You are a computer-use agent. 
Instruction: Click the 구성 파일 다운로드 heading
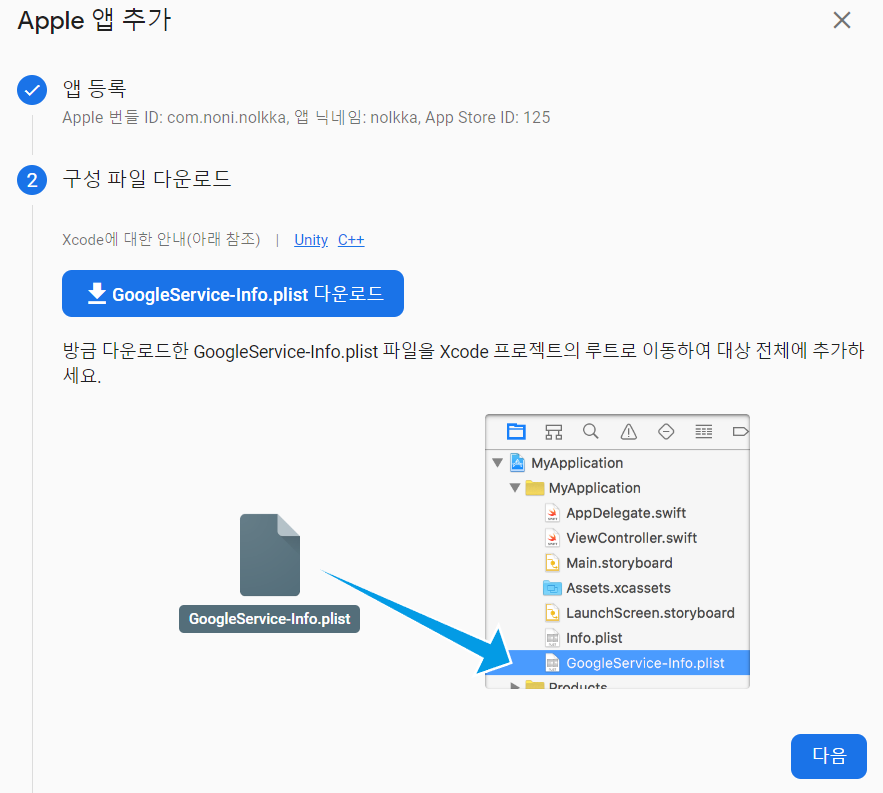146,179
